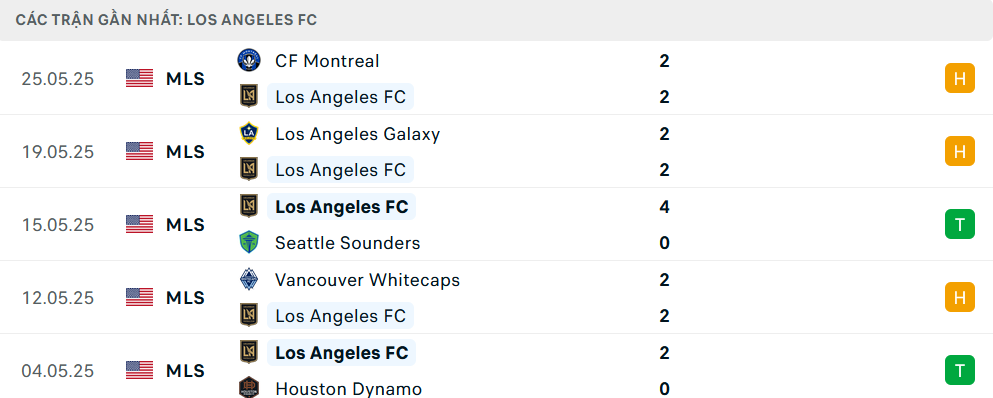Click the US flag beside 19.05.25 match
This screenshot has width=993, height=398.
139,151
